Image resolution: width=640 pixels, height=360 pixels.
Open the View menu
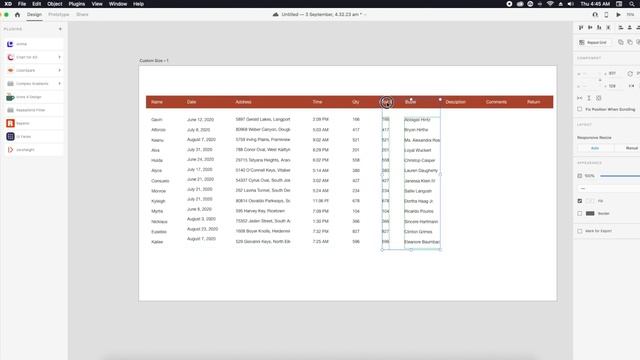97,4
